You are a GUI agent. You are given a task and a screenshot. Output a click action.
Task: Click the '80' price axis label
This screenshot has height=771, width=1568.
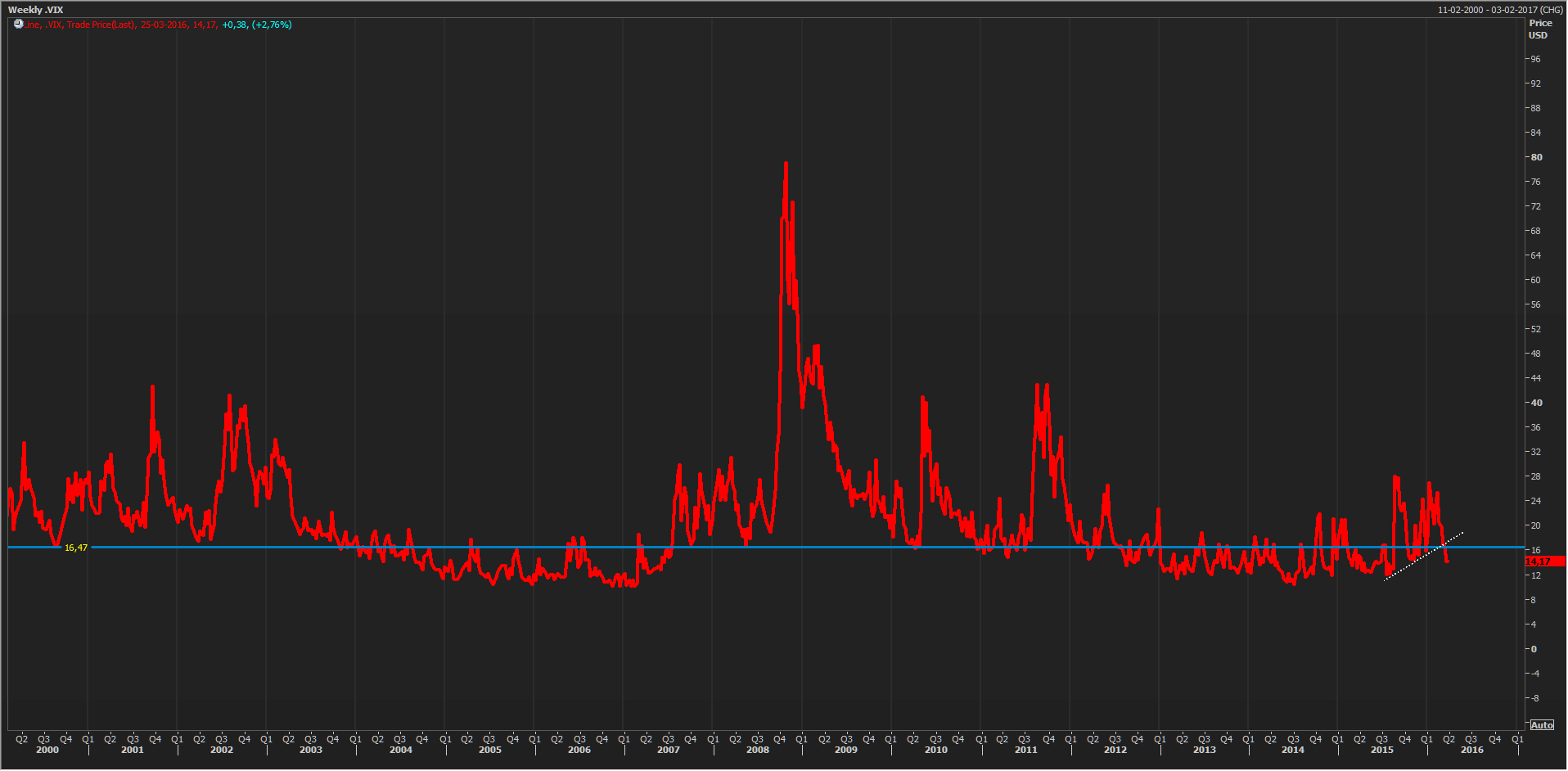pyautogui.click(x=1537, y=157)
